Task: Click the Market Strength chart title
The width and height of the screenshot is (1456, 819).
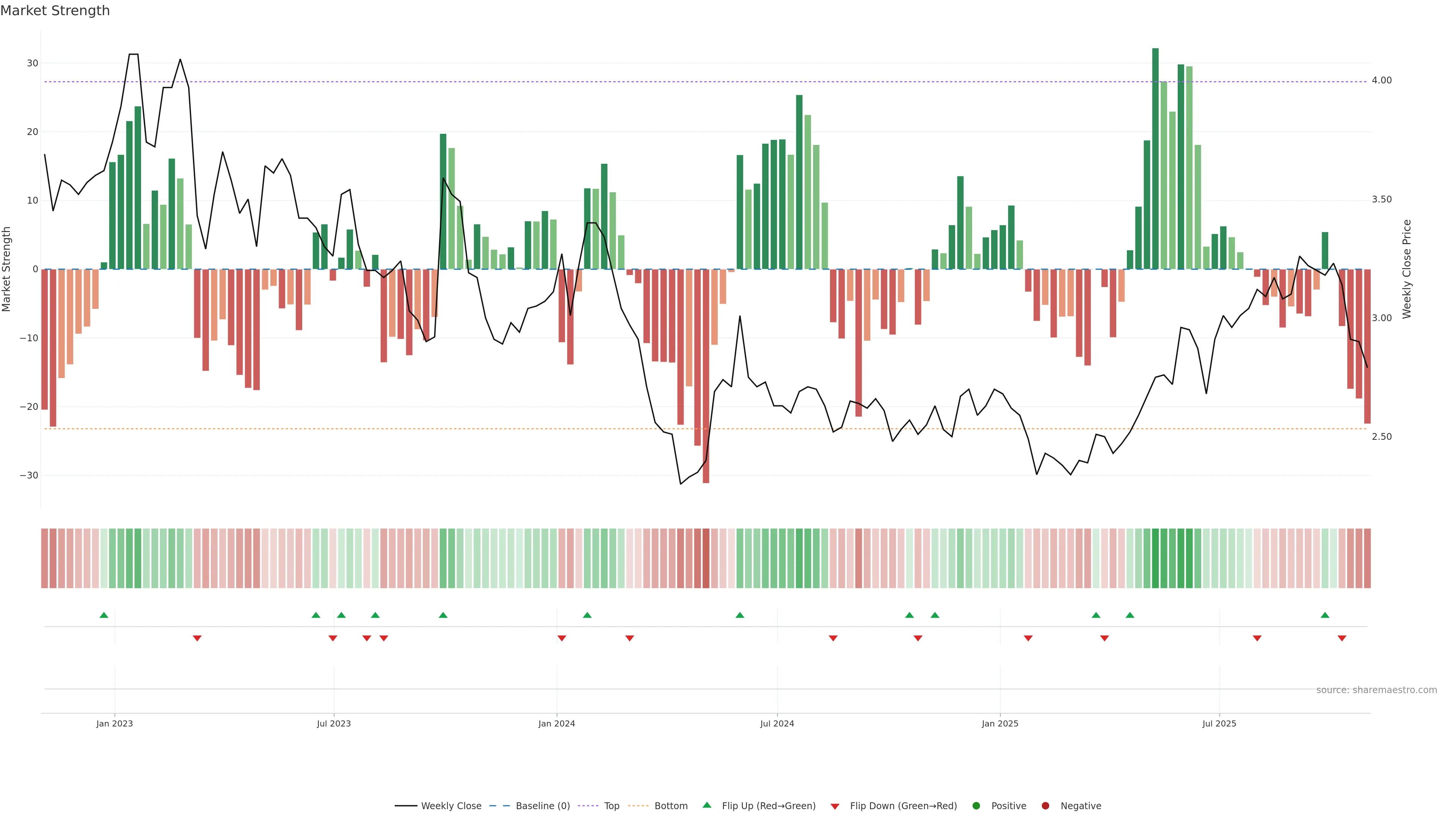Action: tap(55, 11)
